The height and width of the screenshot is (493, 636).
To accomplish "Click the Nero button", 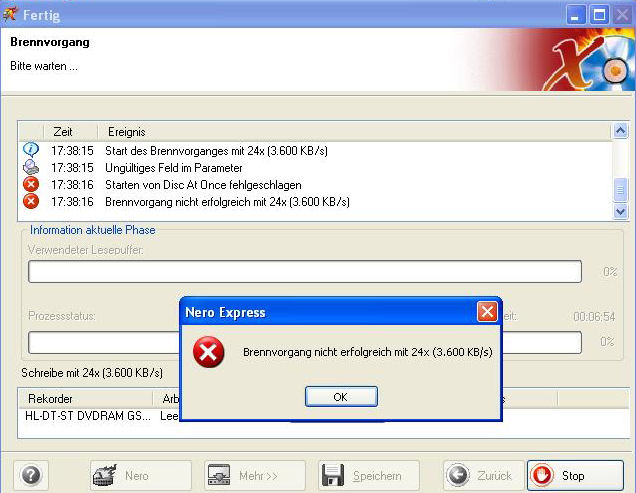I will (x=141, y=475).
